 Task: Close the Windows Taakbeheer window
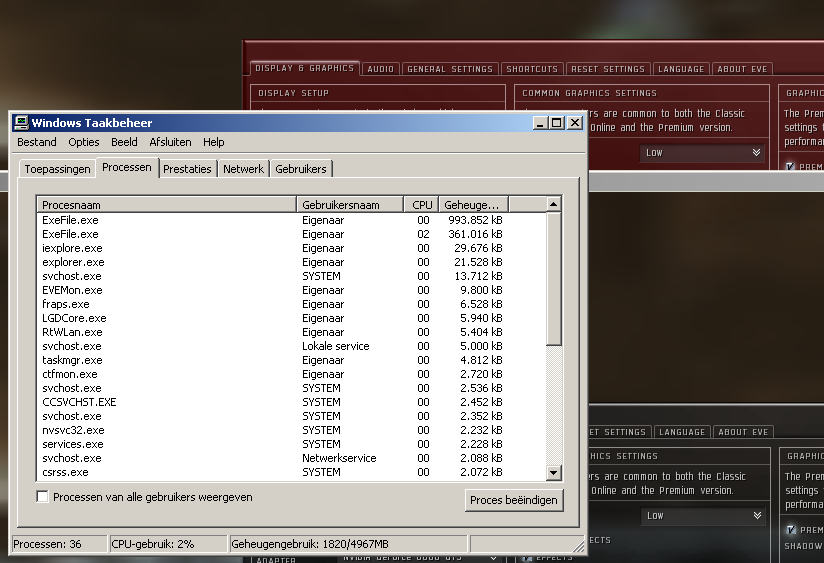575,123
